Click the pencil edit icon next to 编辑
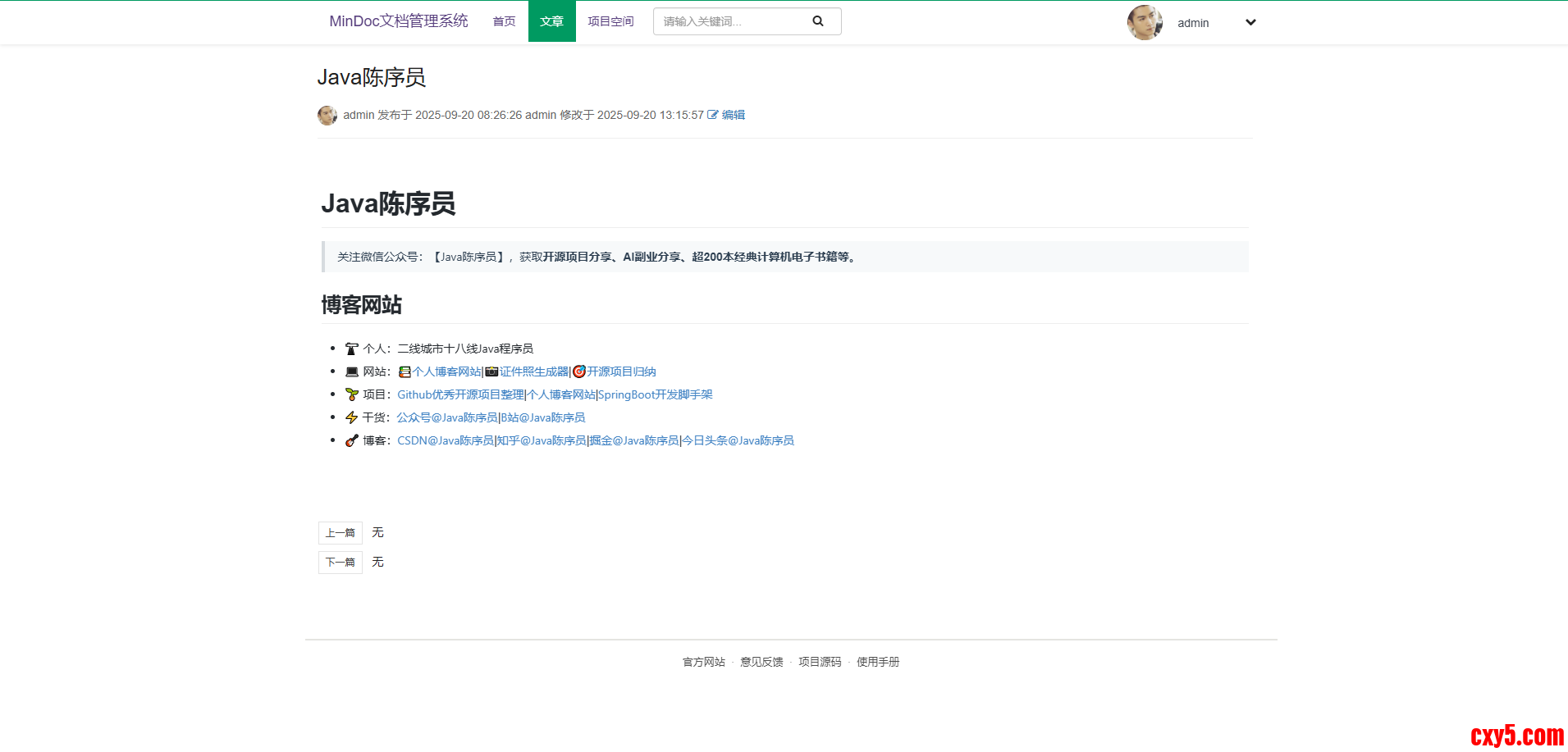 click(712, 115)
